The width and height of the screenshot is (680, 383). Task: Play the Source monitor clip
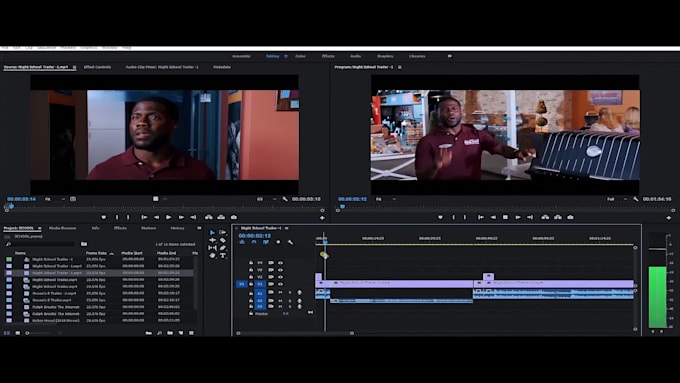pos(169,217)
